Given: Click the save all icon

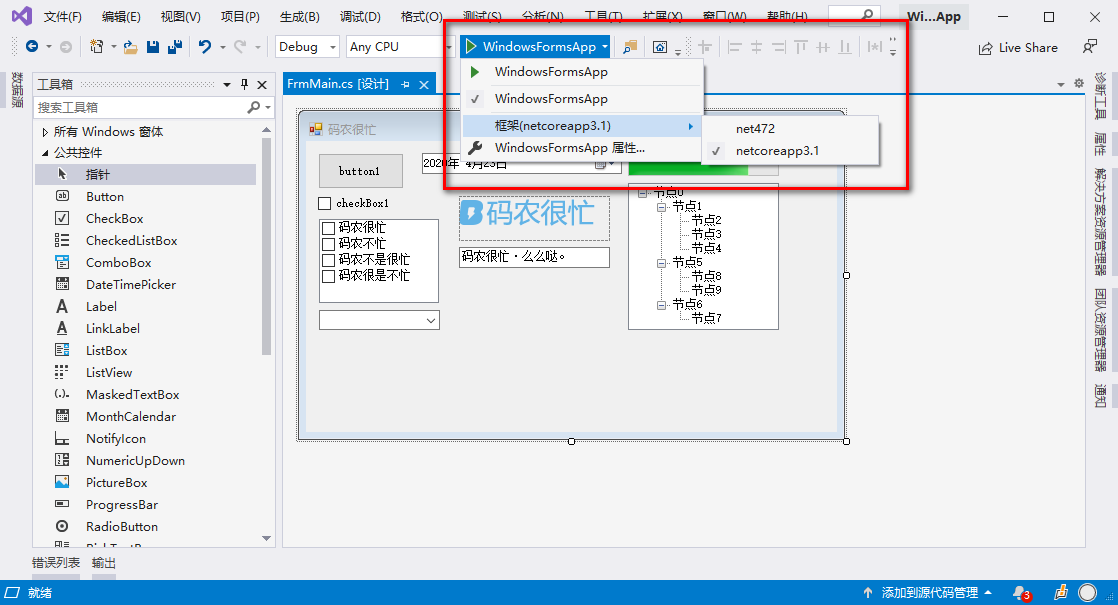Looking at the screenshot, I should coord(175,47).
